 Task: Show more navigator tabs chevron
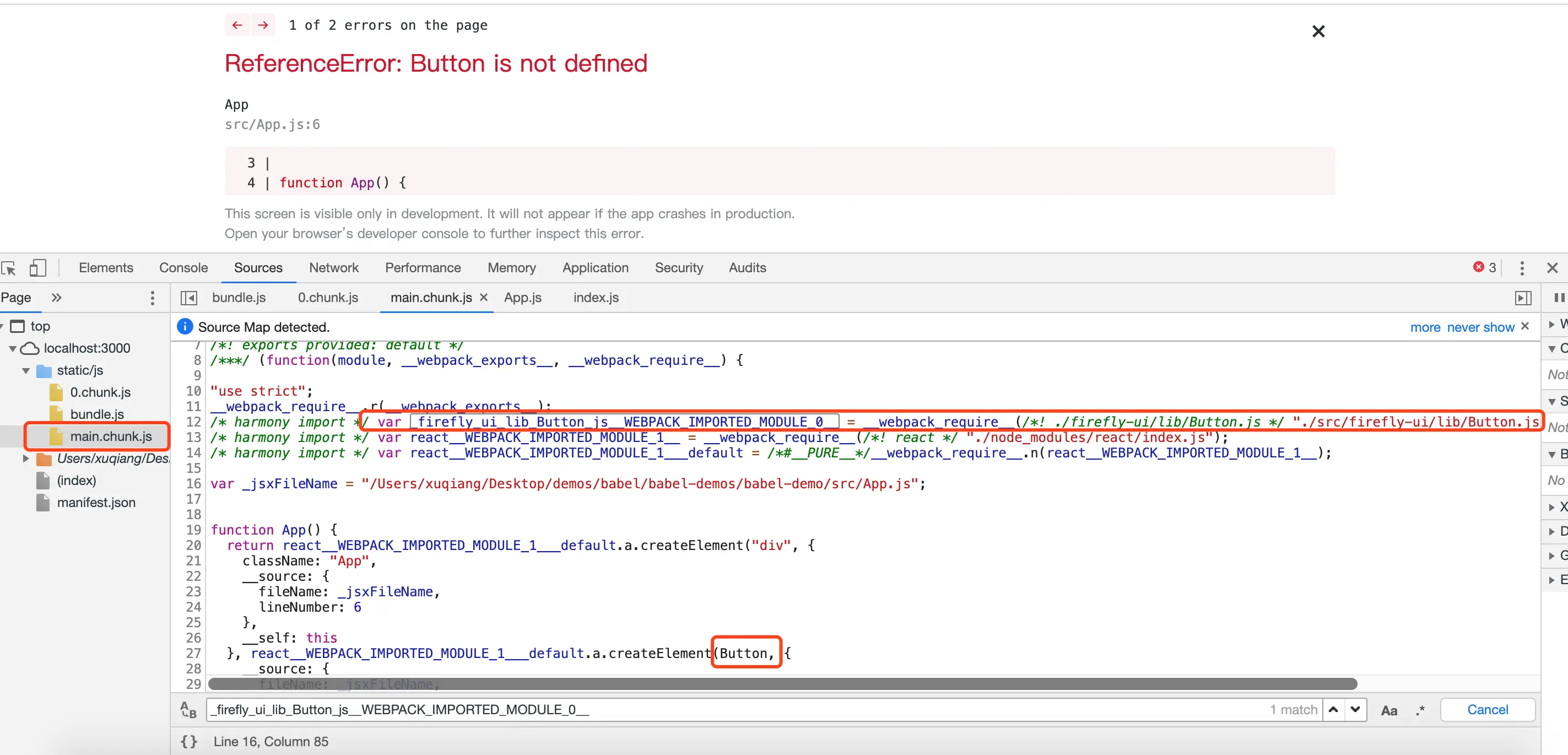pyautogui.click(x=57, y=298)
